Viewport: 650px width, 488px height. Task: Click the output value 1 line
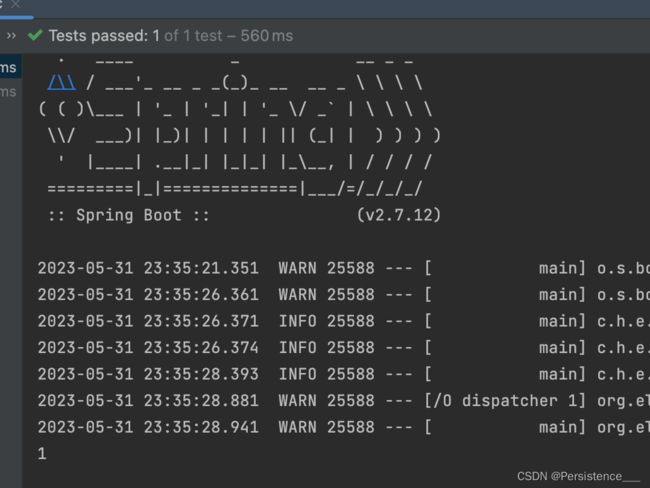[42, 454]
